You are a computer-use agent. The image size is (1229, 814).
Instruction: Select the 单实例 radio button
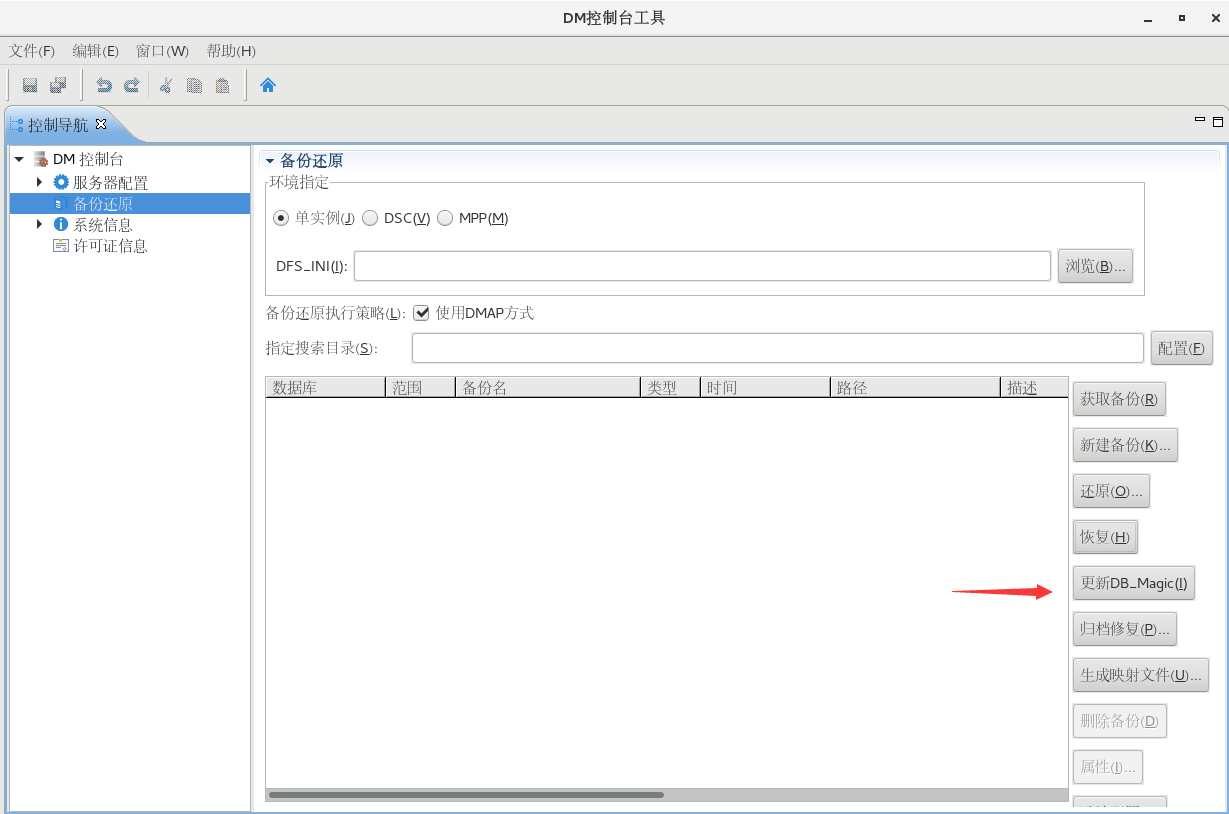[x=281, y=218]
